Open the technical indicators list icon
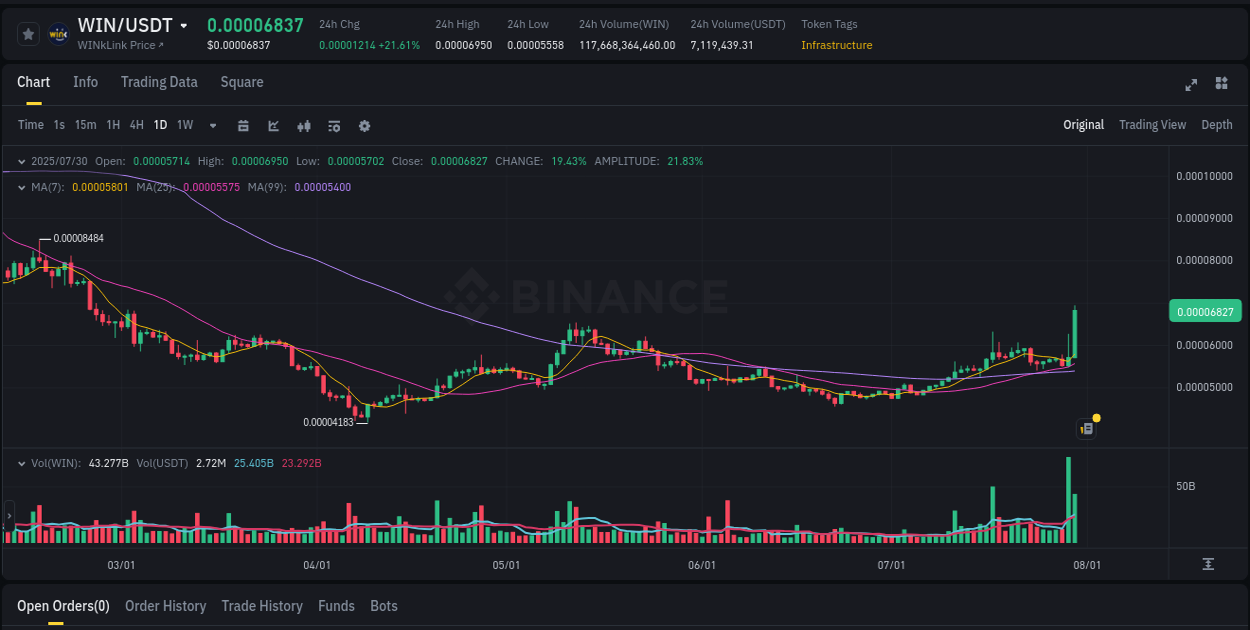 [334, 126]
